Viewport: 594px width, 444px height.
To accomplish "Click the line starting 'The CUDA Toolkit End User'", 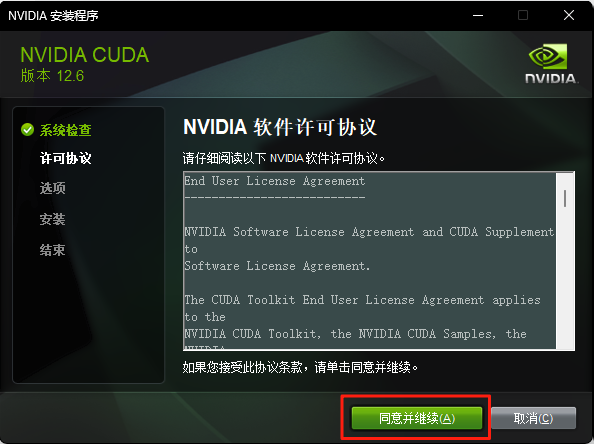I will click(363, 300).
